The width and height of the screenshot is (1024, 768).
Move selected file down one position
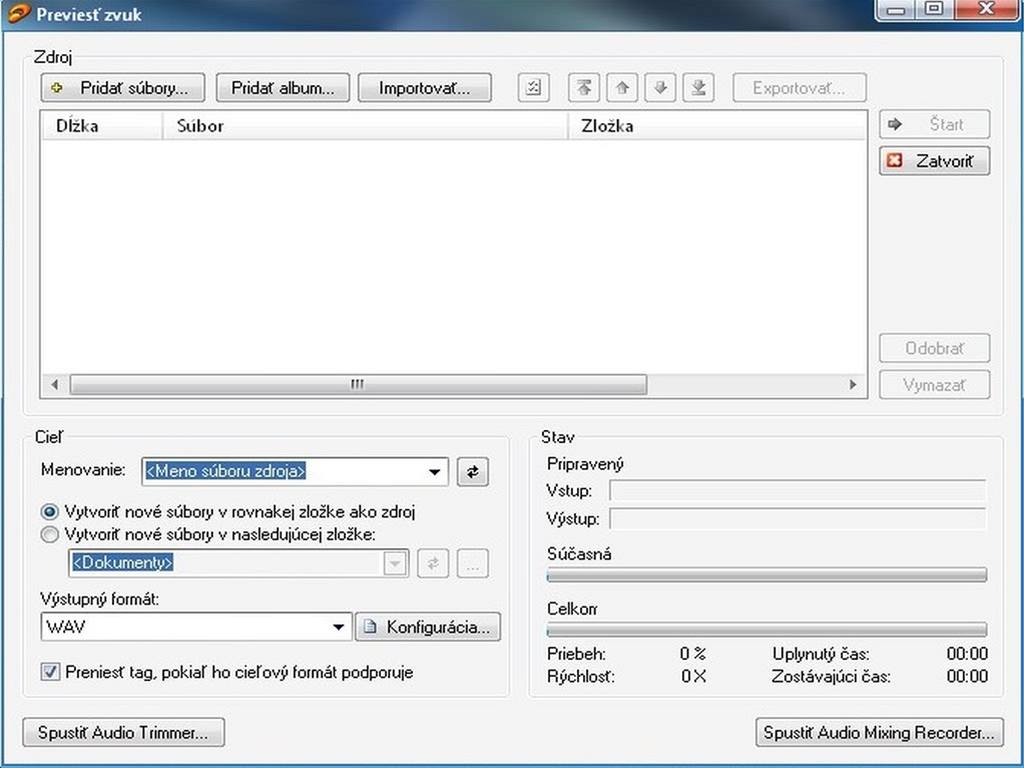(x=660, y=88)
